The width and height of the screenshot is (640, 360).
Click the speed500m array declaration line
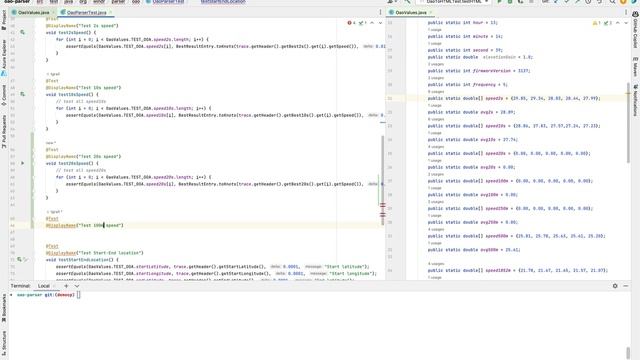[516, 236]
